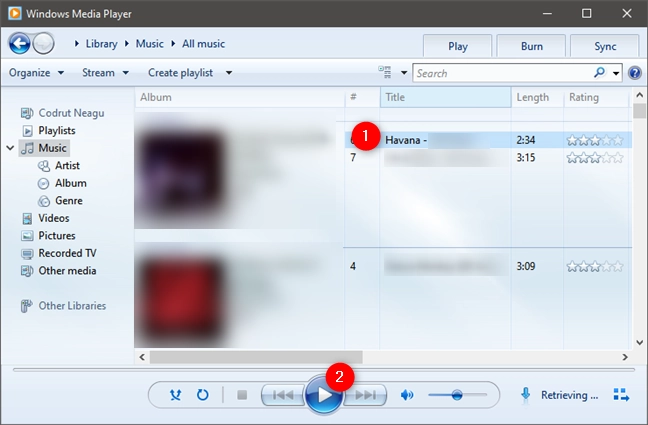Sort by the Length column header
The height and width of the screenshot is (425, 648).
(x=537, y=98)
